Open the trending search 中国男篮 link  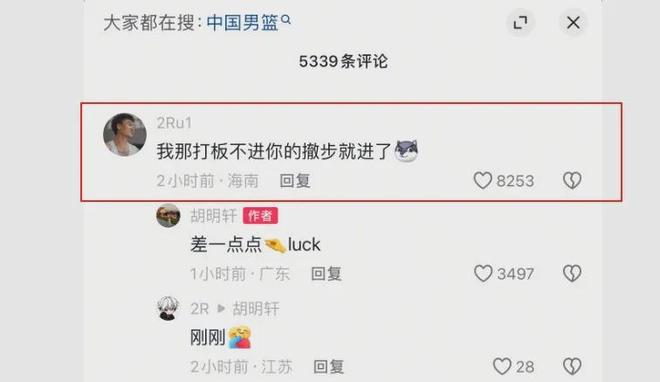coord(242,23)
